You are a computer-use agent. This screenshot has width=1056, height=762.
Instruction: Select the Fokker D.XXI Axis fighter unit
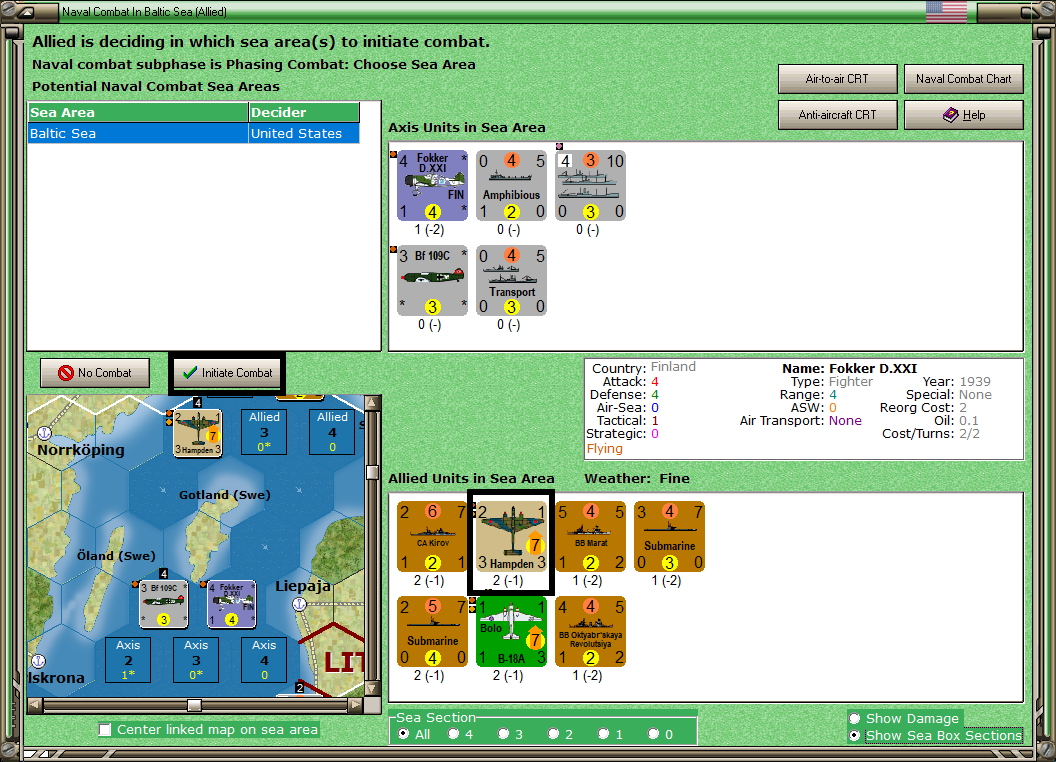(x=432, y=185)
